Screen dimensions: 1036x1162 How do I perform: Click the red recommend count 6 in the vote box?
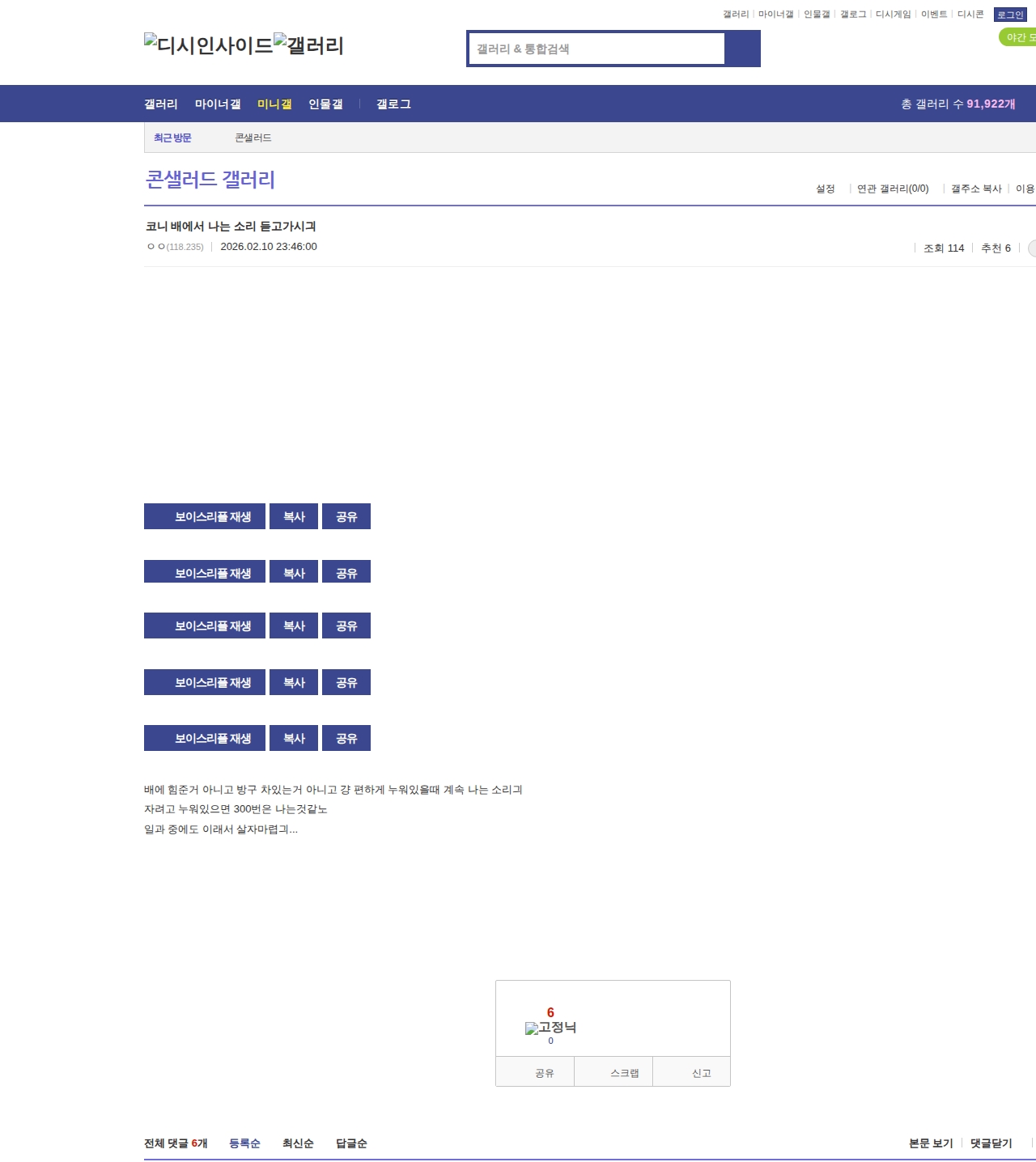click(x=550, y=1012)
